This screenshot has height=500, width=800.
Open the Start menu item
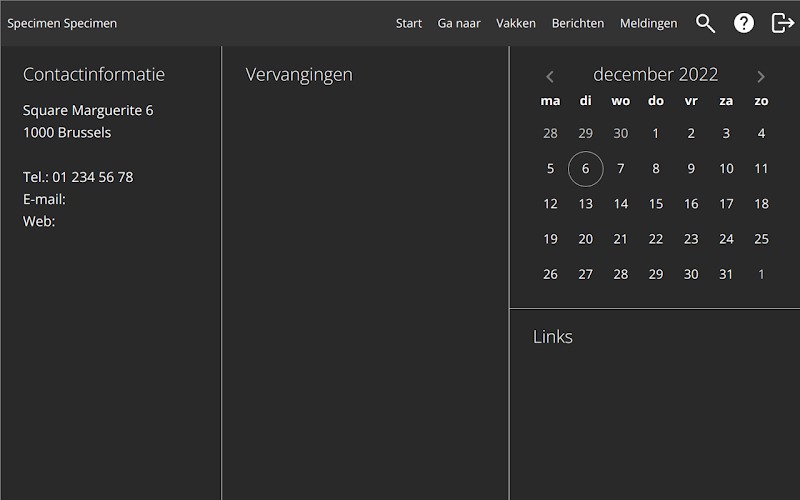409,23
